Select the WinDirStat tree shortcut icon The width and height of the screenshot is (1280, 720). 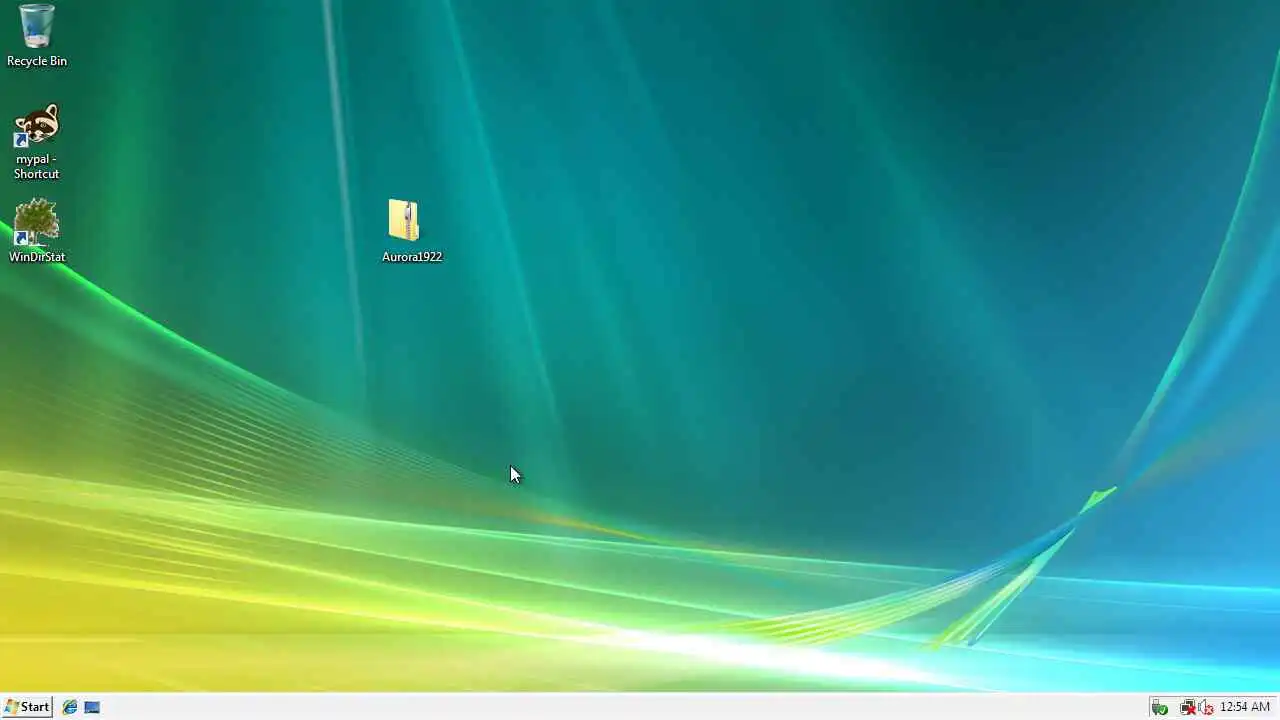pos(36,222)
